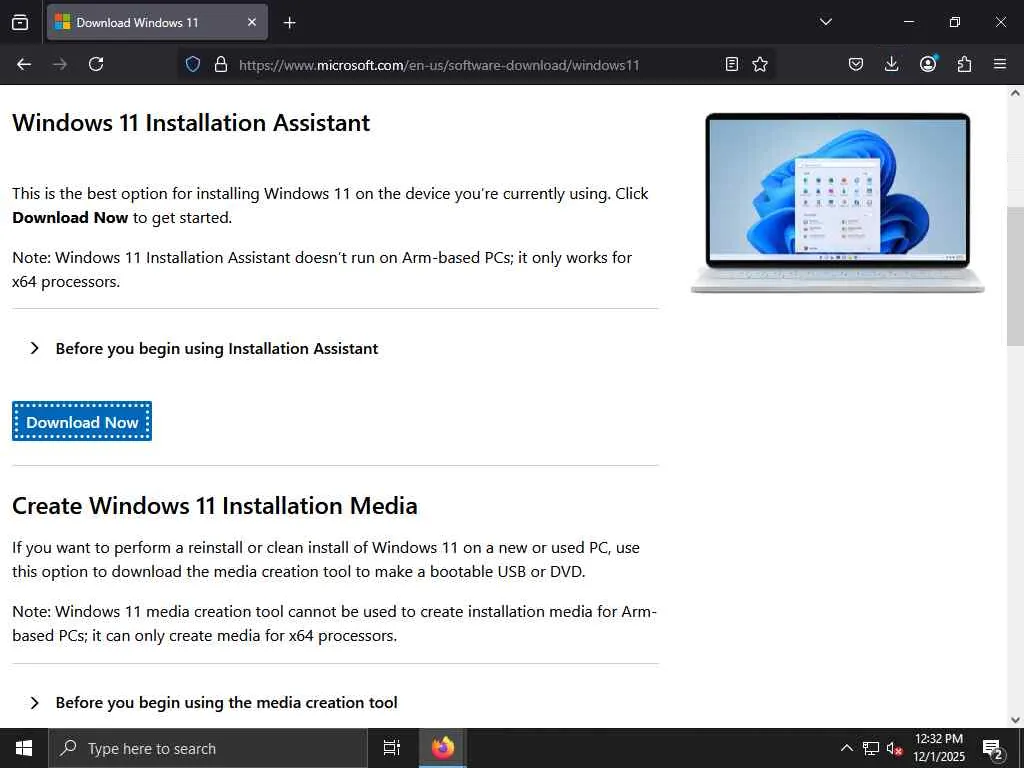Open the Firefox account menu
The height and width of the screenshot is (768, 1024).
(928, 63)
